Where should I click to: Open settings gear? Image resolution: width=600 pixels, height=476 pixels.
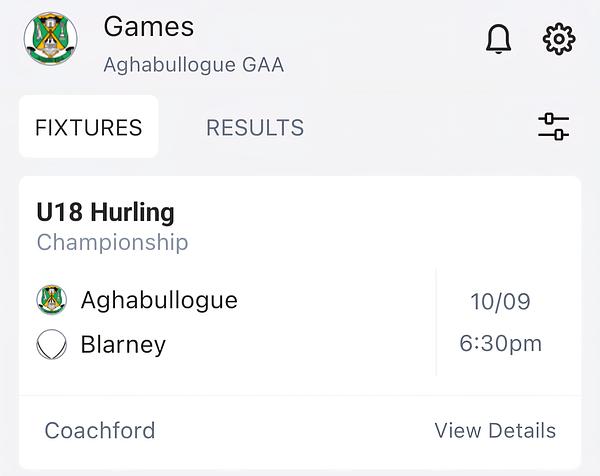click(559, 39)
